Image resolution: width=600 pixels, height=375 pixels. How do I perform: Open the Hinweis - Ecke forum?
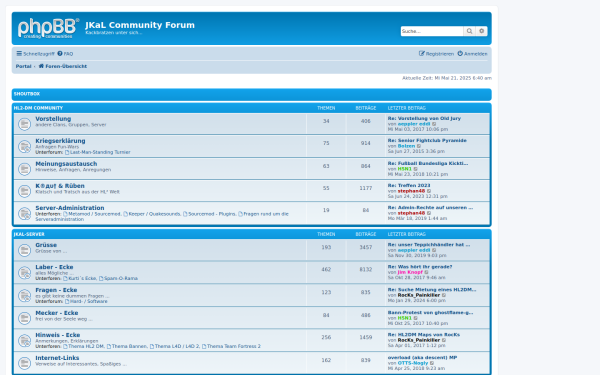[58, 335]
